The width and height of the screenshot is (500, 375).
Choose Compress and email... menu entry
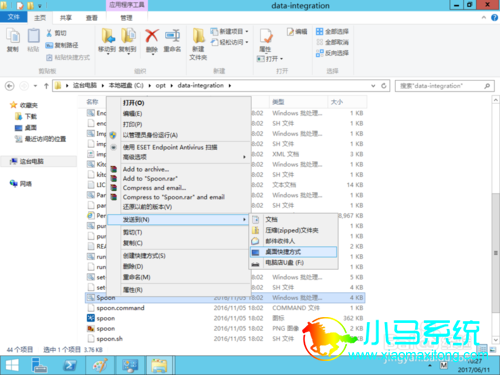179,188
